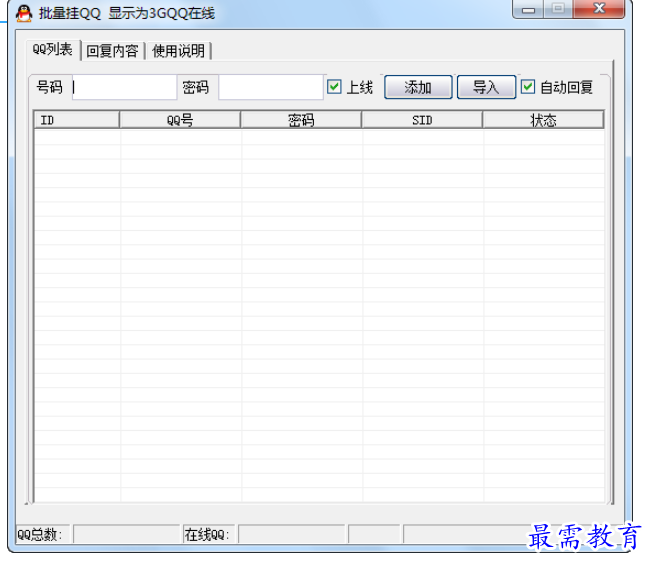Open the 回复内容 tab
The image size is (650, 568).
[112, 51]
